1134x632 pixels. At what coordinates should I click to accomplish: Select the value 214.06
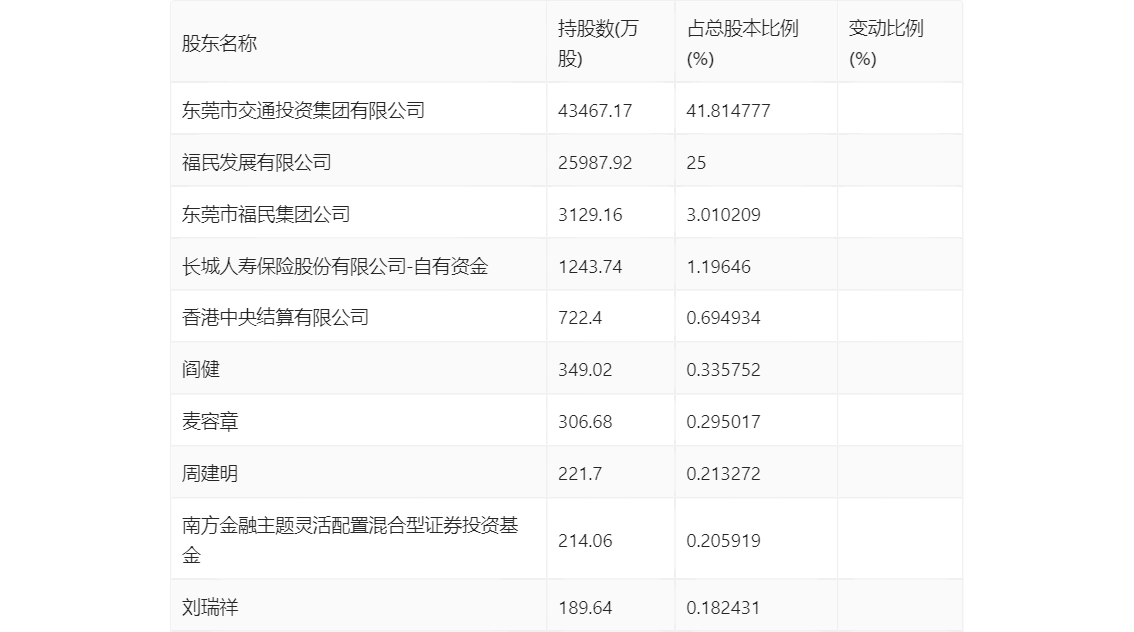point(585,540)
